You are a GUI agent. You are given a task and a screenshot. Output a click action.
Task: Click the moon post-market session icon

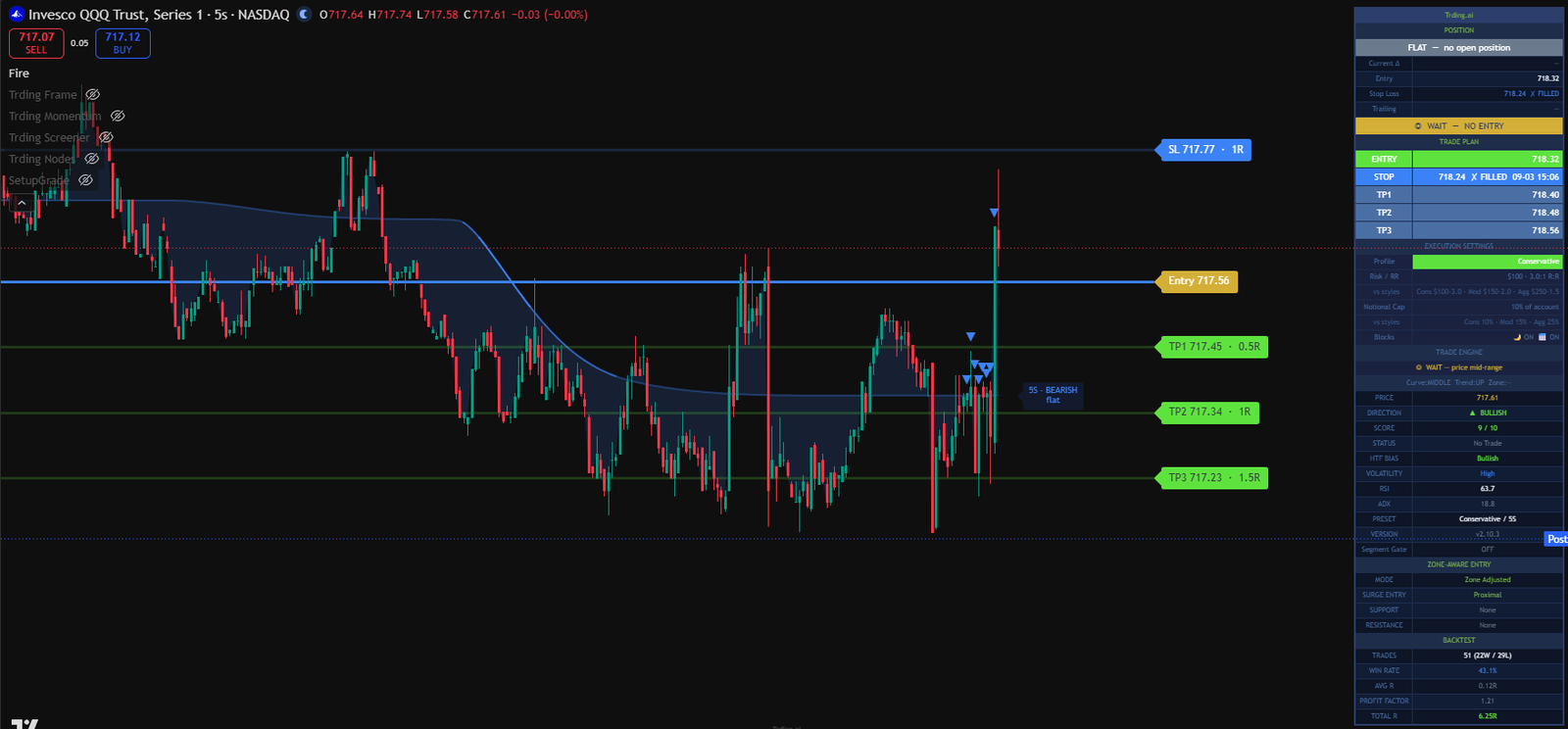(304, 15)
